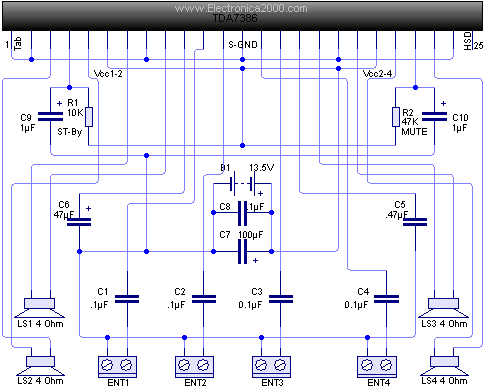Viewport: 487px width, 389px height.
Task: Click the pin number 25 label
Action: coord(478,46)
